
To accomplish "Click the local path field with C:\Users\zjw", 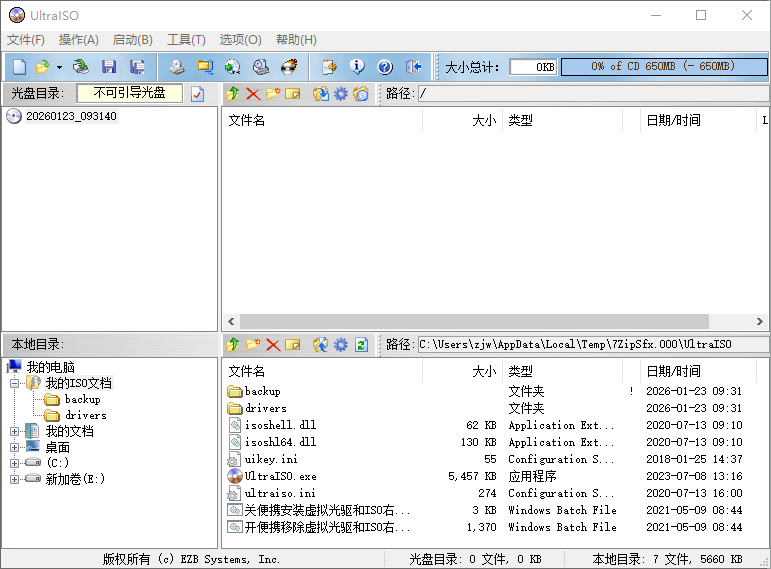I will click(593, 344).
